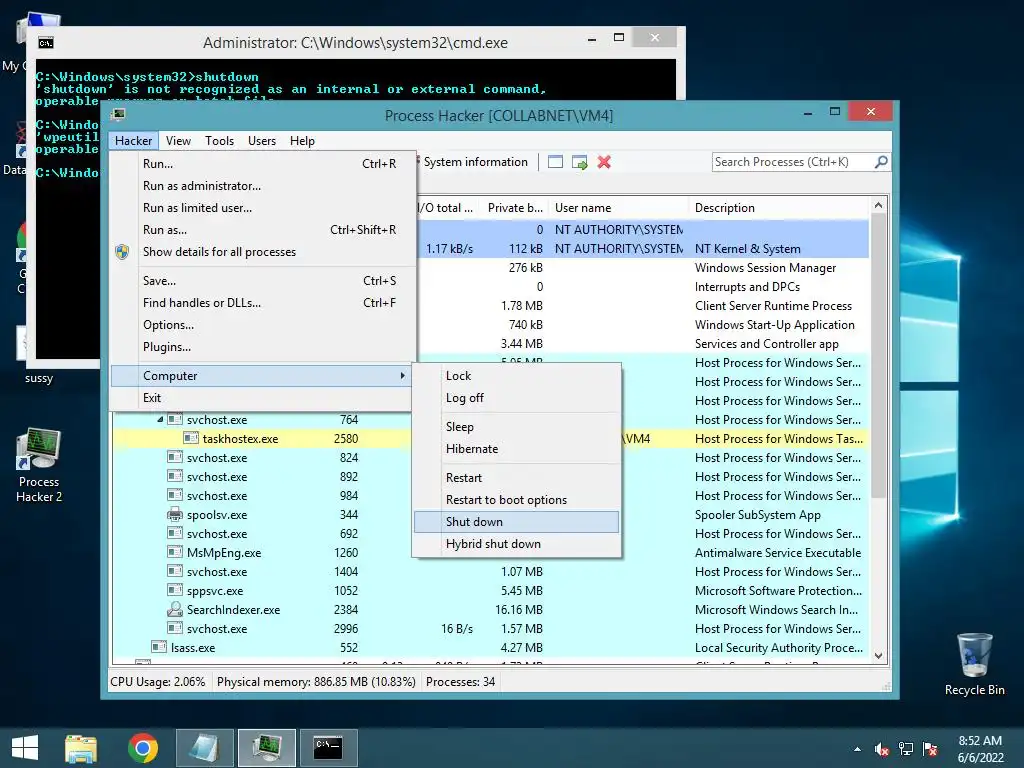Open Find handles or DLLs...

[x=263, y=303]
